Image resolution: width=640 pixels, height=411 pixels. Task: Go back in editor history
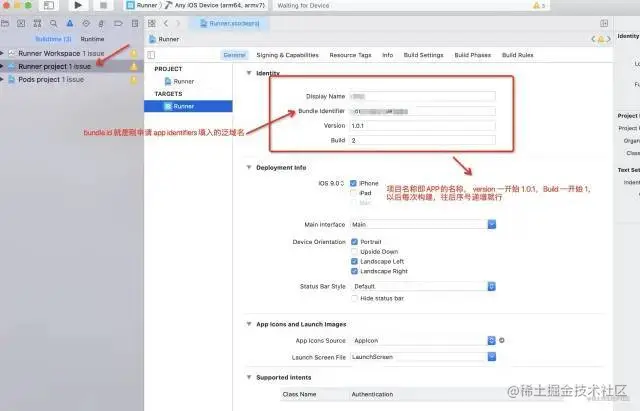(166, 23)
